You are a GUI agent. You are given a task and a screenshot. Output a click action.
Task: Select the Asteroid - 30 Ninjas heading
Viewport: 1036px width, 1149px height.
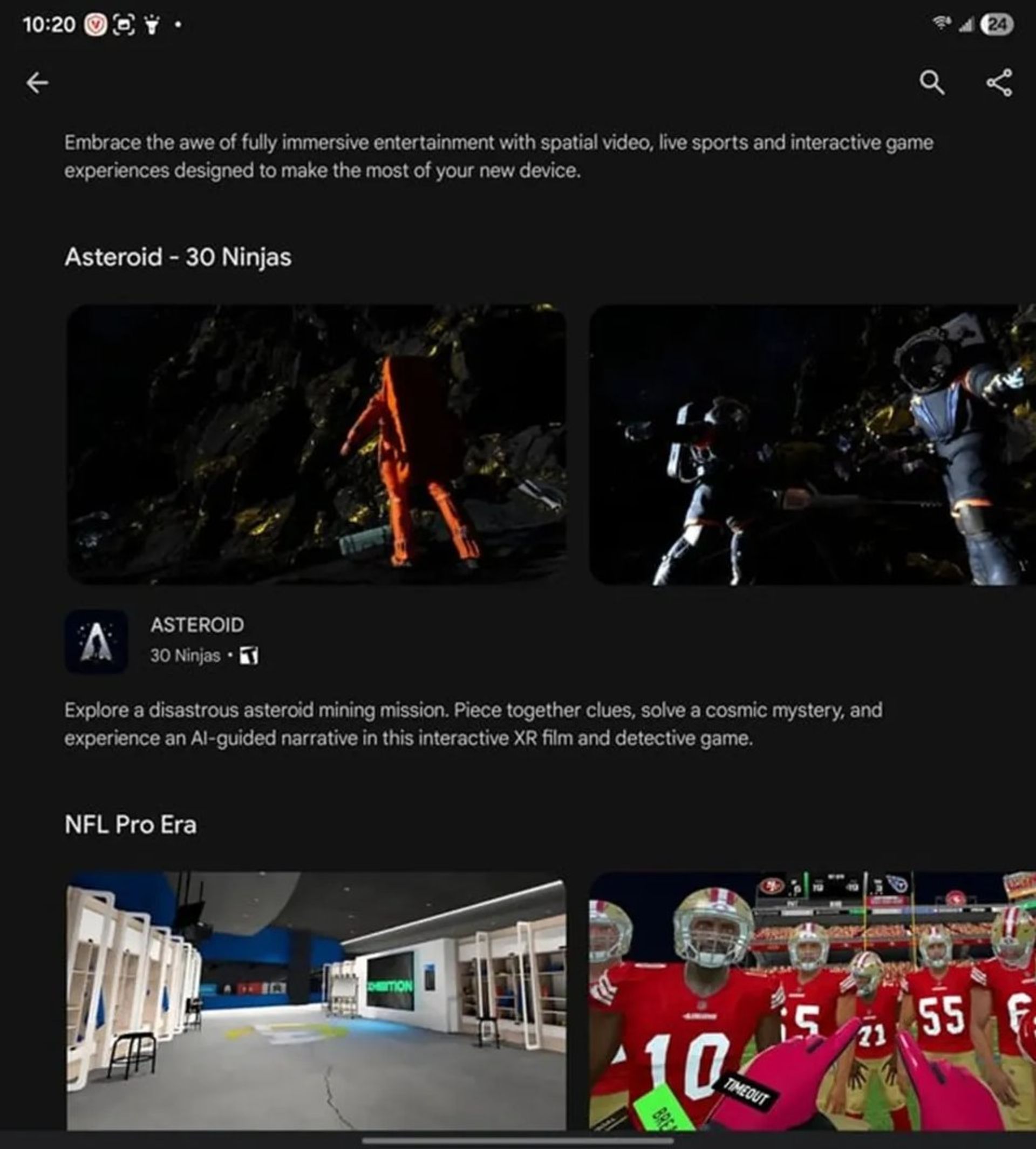click(178, 257)
